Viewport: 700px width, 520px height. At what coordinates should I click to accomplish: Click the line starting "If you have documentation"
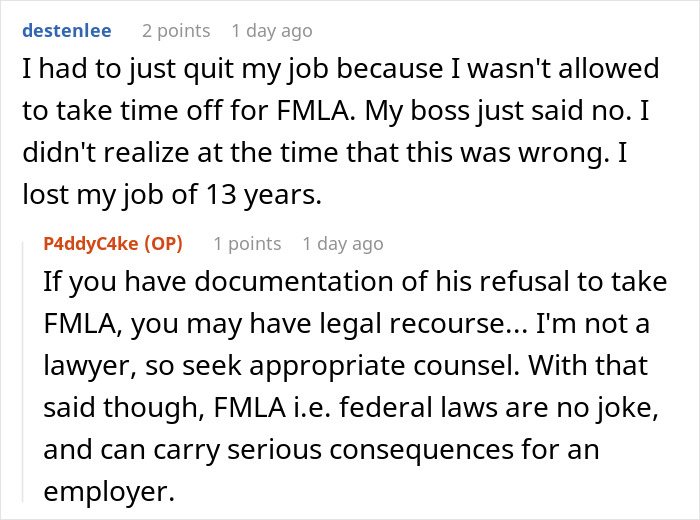click(x=355, y=282)
